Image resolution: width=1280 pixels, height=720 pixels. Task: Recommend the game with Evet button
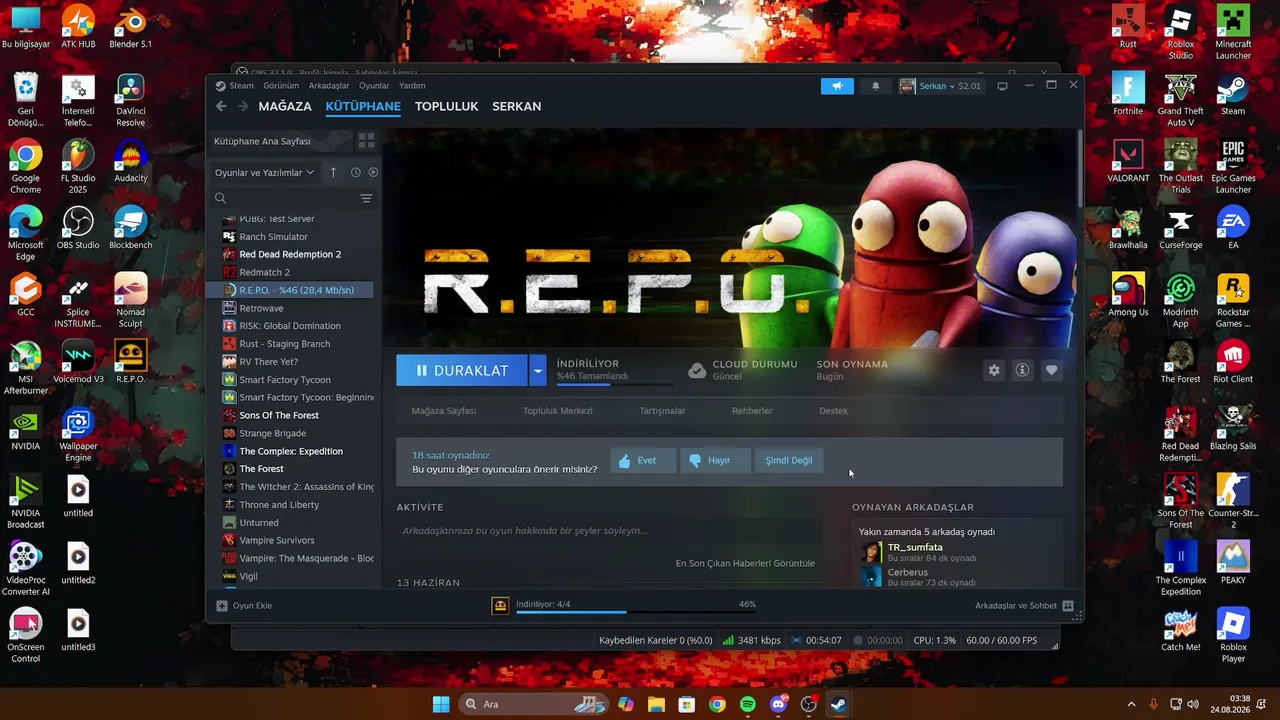643,461
